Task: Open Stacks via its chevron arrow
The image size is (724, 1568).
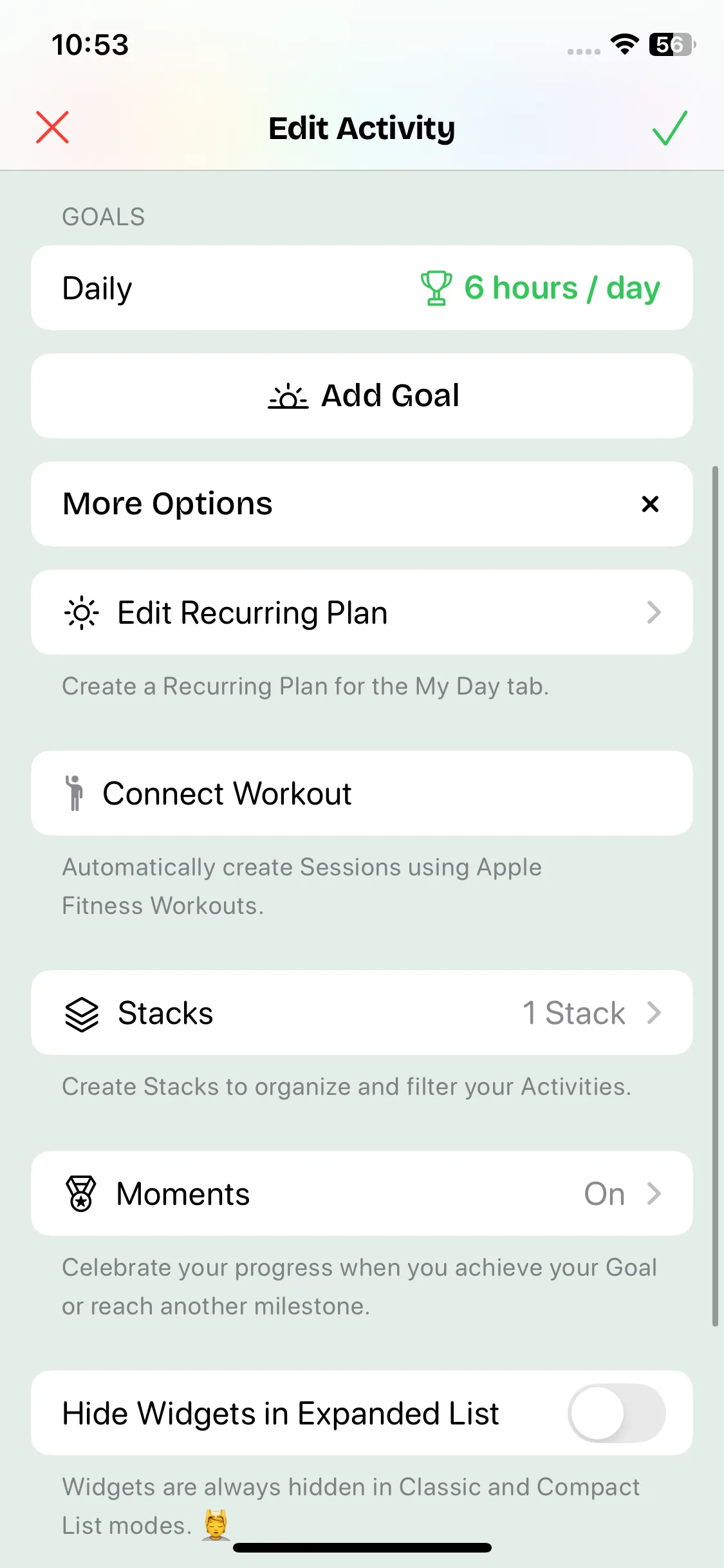Action: click(654, 1013)
